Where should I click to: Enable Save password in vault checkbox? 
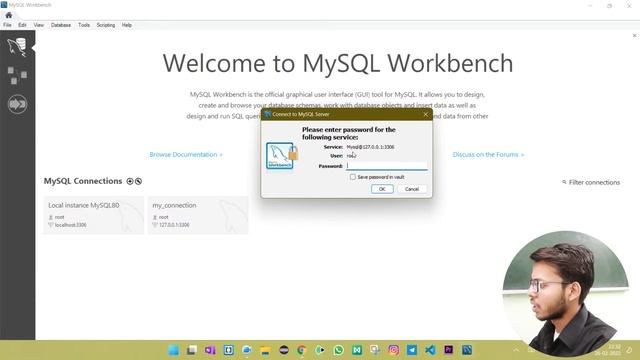[353, 177]
